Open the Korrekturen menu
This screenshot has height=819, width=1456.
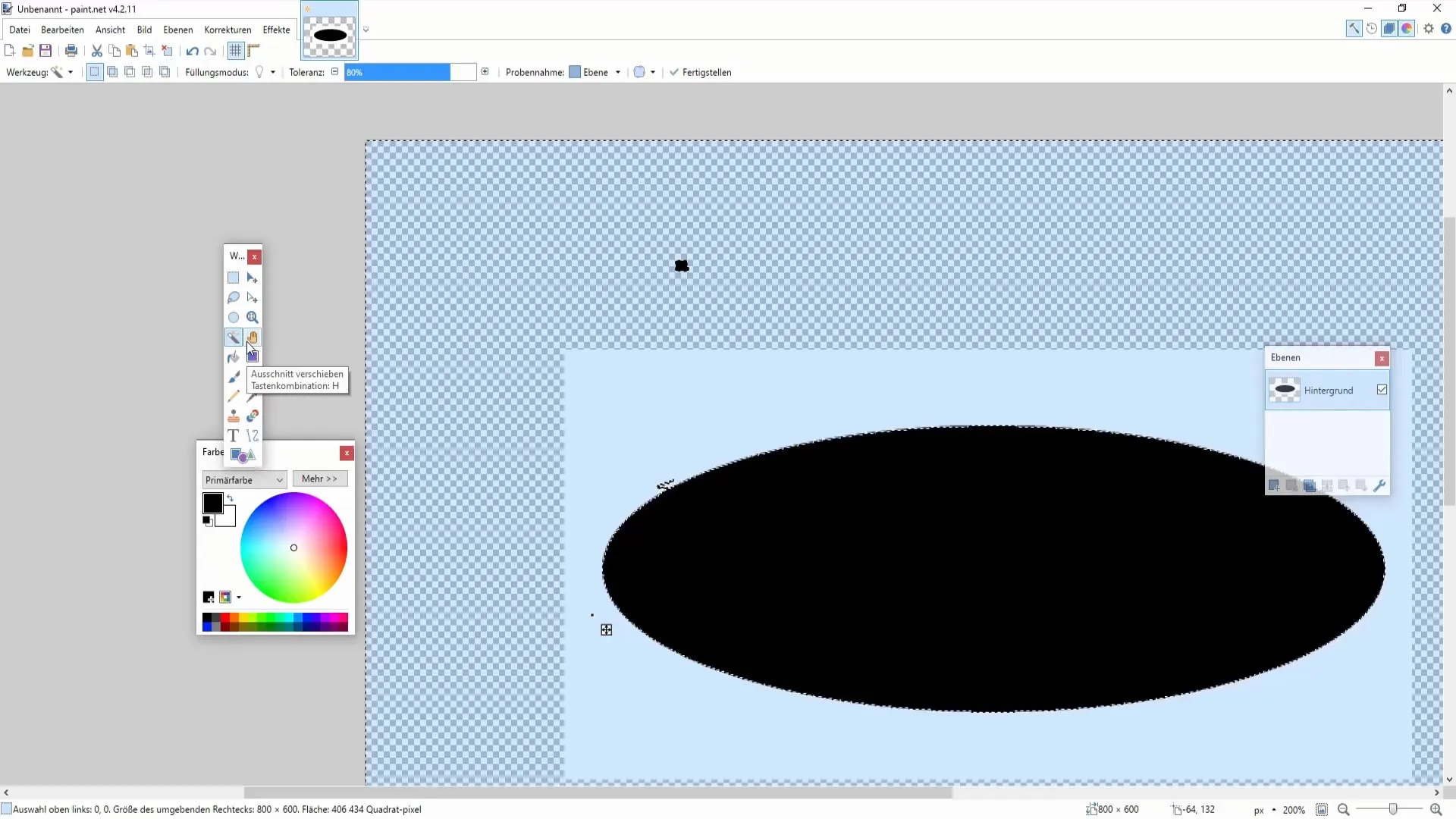pyautogui.click(x=227, y=30)
